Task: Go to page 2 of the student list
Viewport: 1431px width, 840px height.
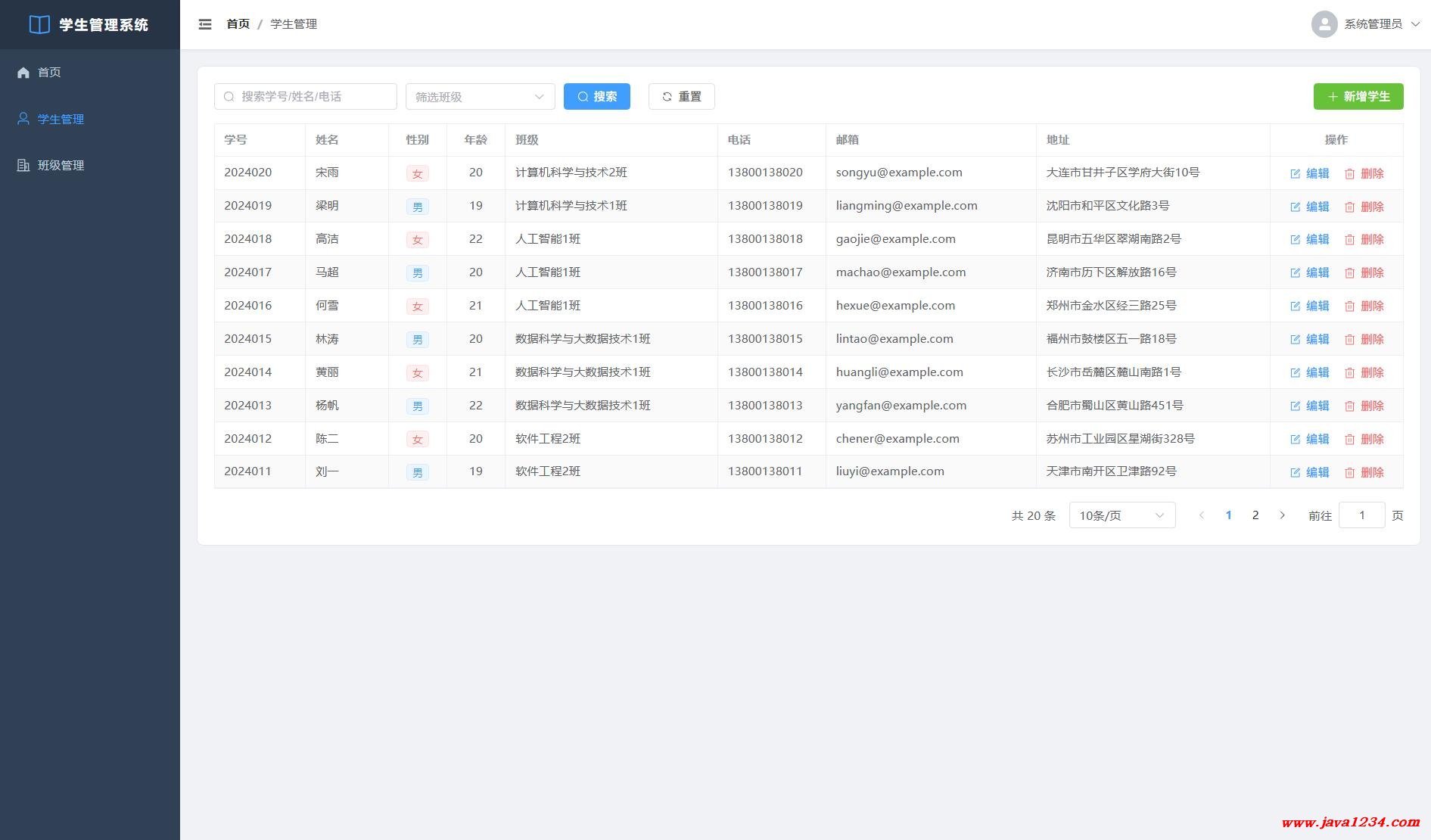Action: click(1255, 515)
